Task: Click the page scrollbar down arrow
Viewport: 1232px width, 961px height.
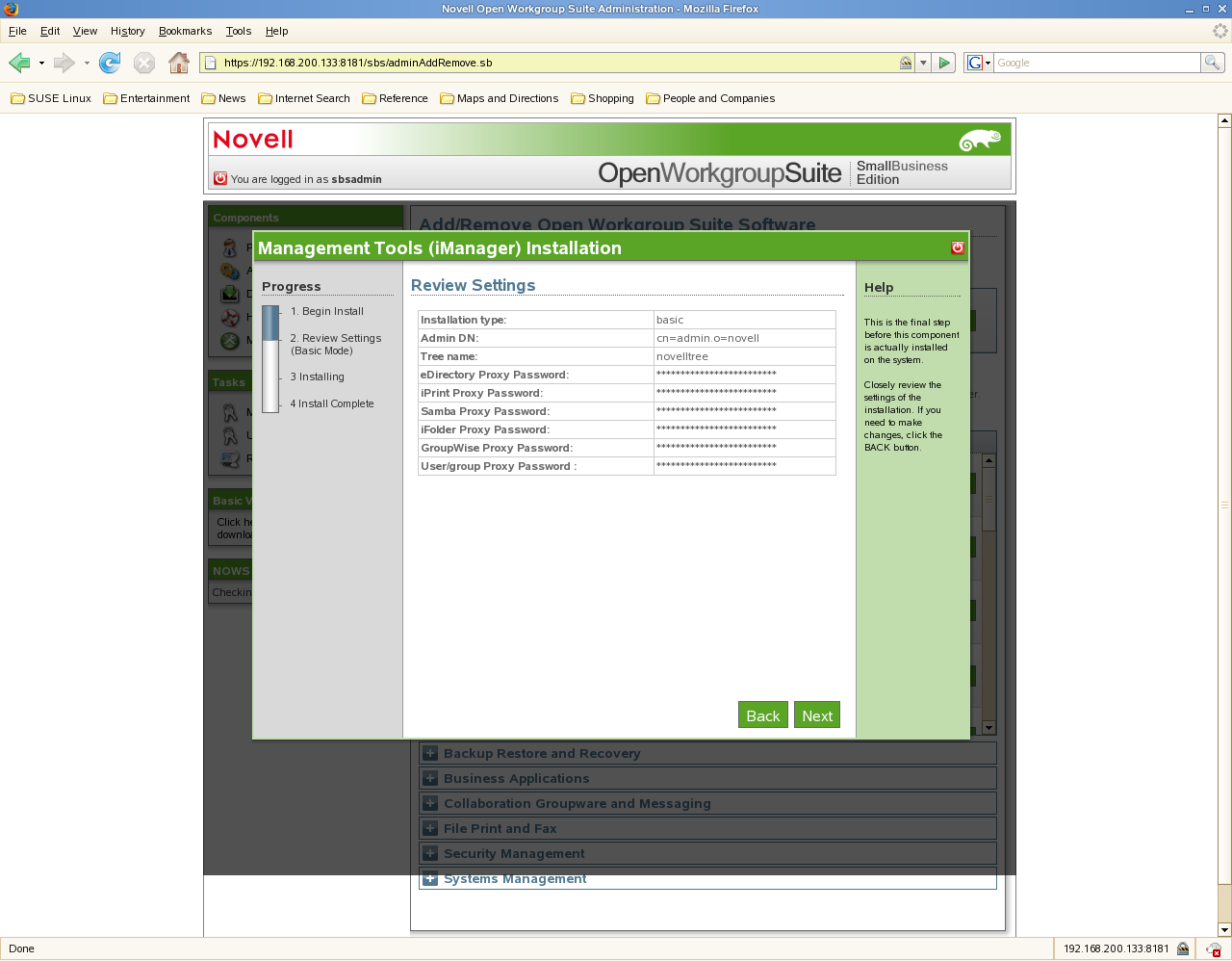Action: pyautogui.click(x=1224, y=929)
